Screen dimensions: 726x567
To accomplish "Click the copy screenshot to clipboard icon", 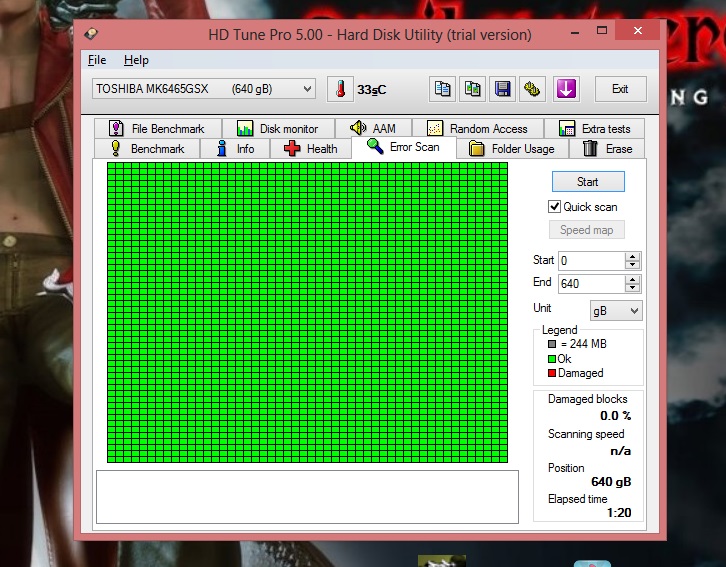I will (473, 89).
